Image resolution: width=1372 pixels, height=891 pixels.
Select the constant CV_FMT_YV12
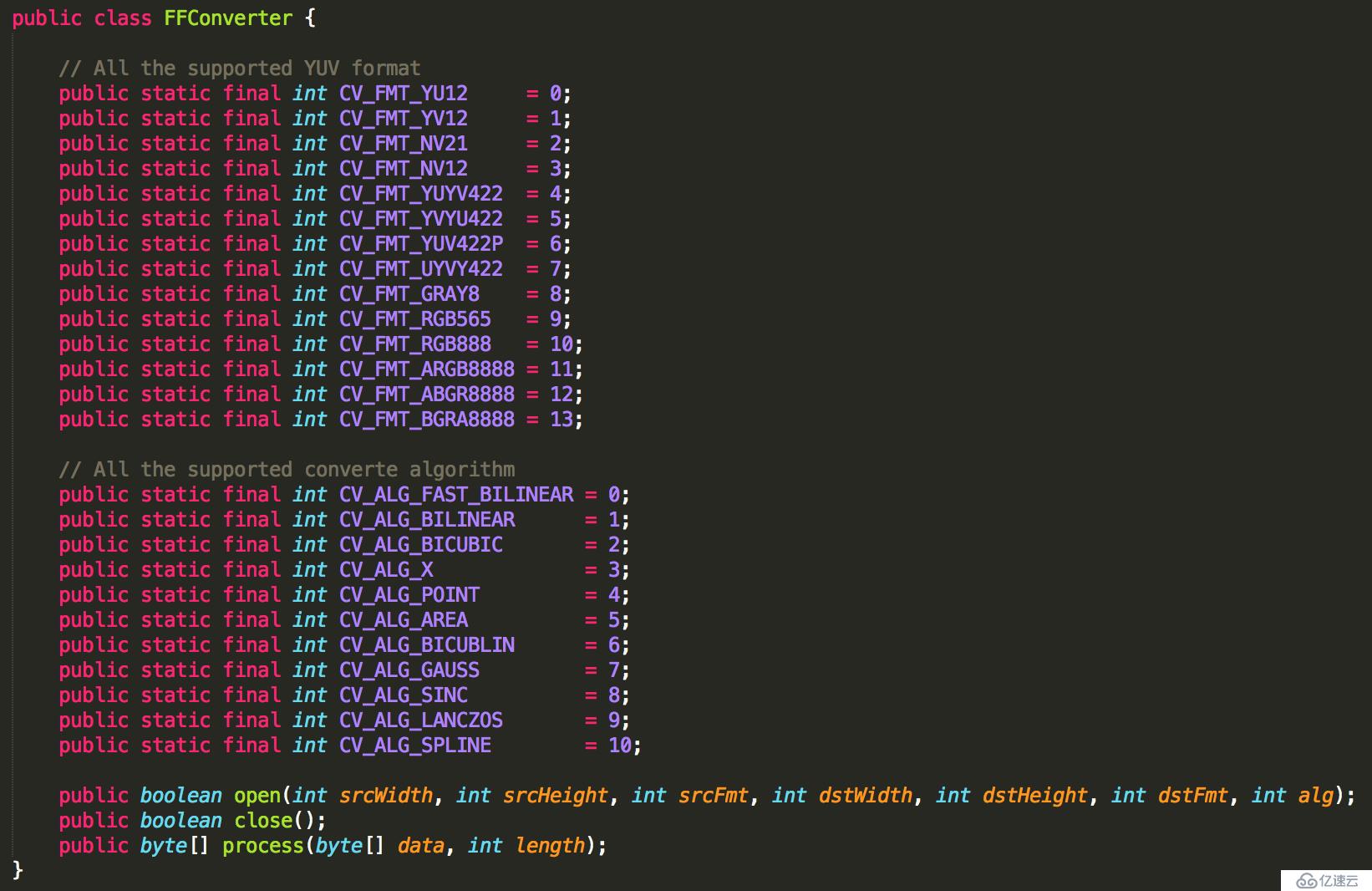[x=404, y=118]
